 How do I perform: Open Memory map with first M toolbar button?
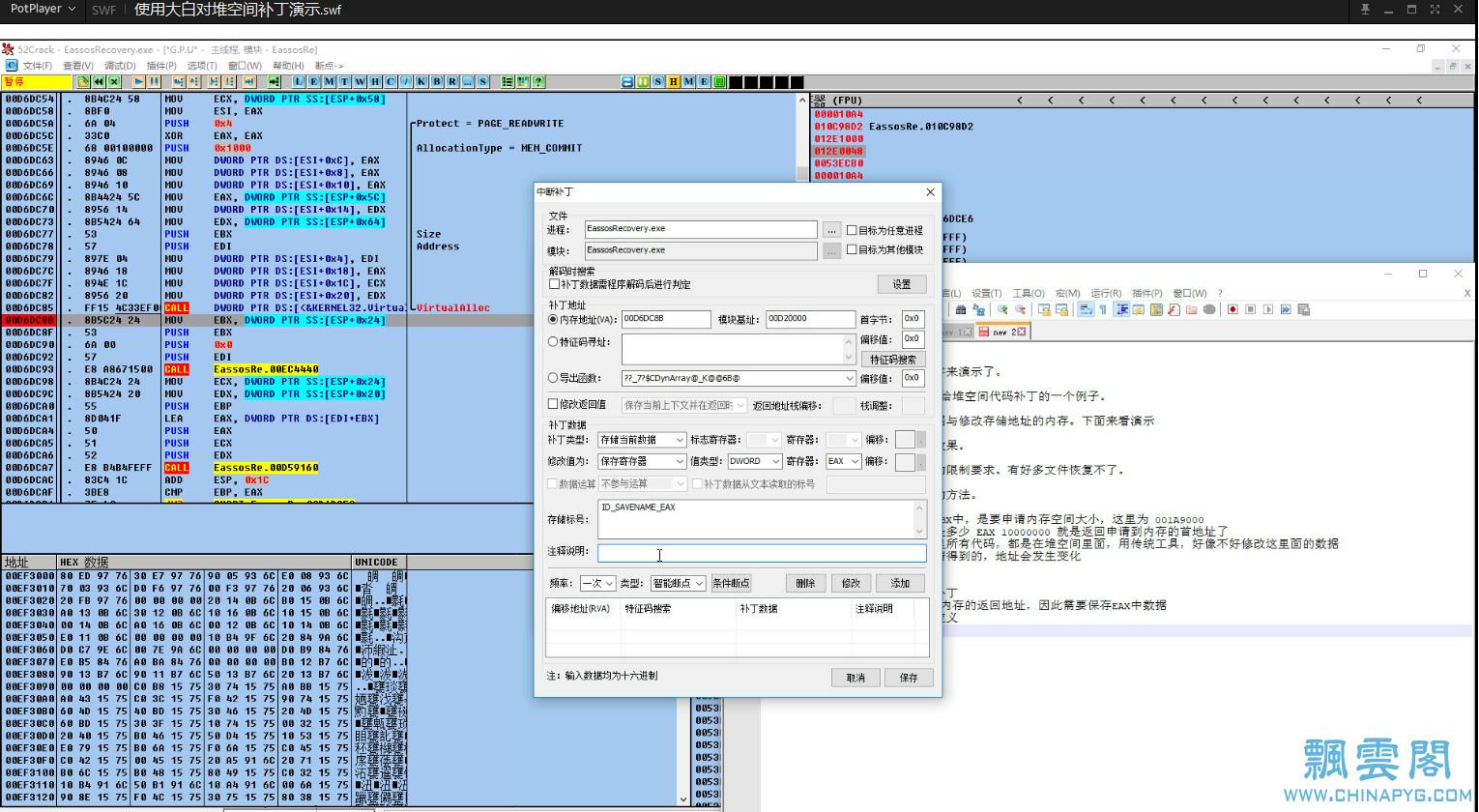[x=330, y=81]
